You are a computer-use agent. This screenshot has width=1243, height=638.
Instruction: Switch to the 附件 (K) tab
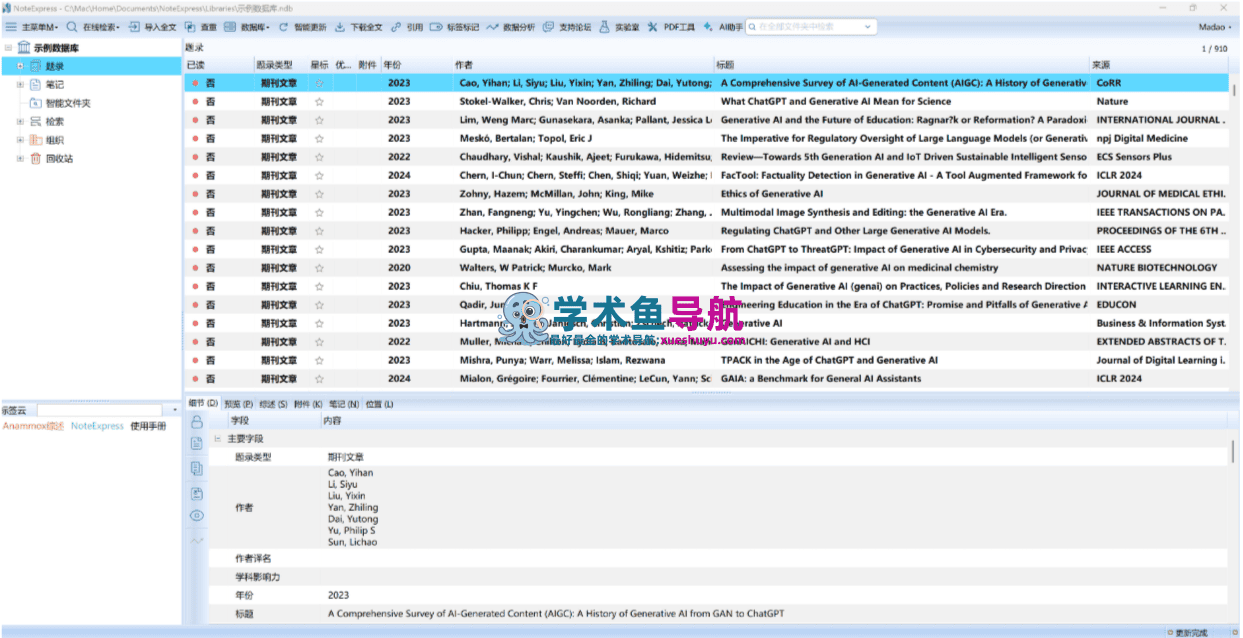click(309, 404)
